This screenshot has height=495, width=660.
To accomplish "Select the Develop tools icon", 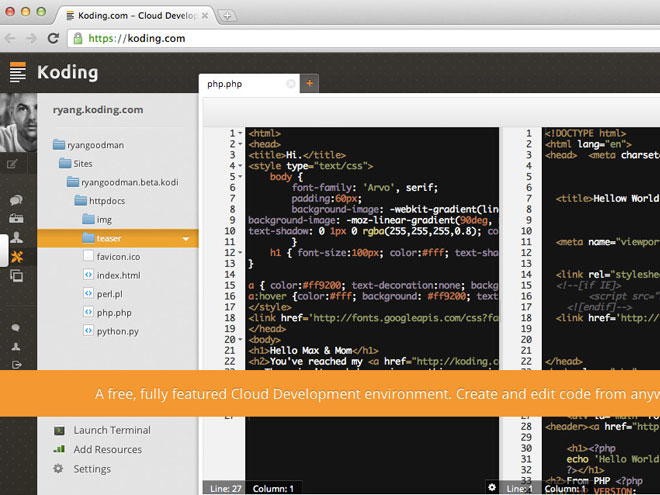I will pyautogui.click(x=17, y=256).
